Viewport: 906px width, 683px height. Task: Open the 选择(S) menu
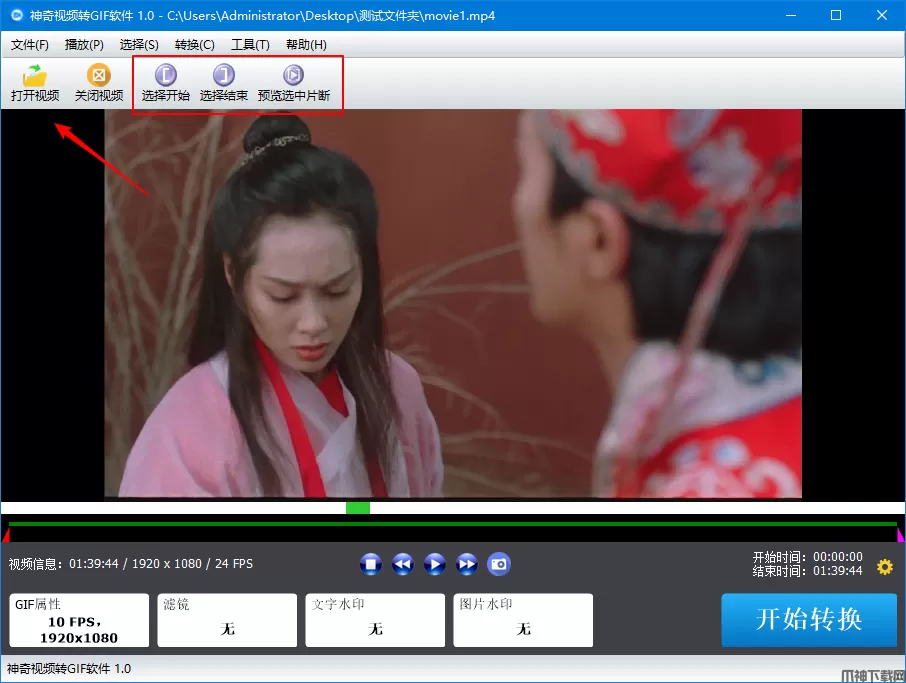[x=139, y=44]
